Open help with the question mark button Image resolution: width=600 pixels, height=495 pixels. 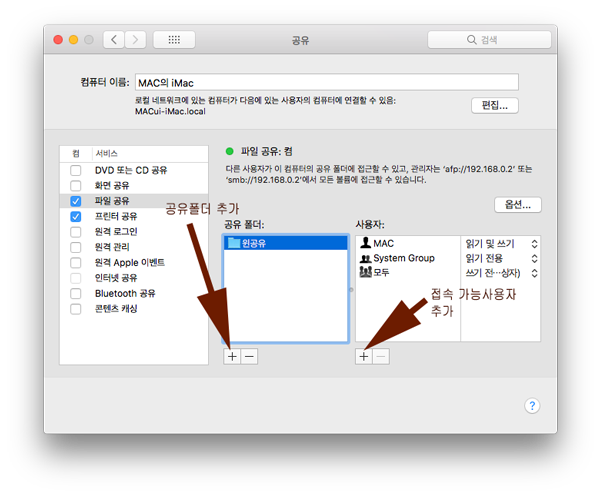point(532,405)
